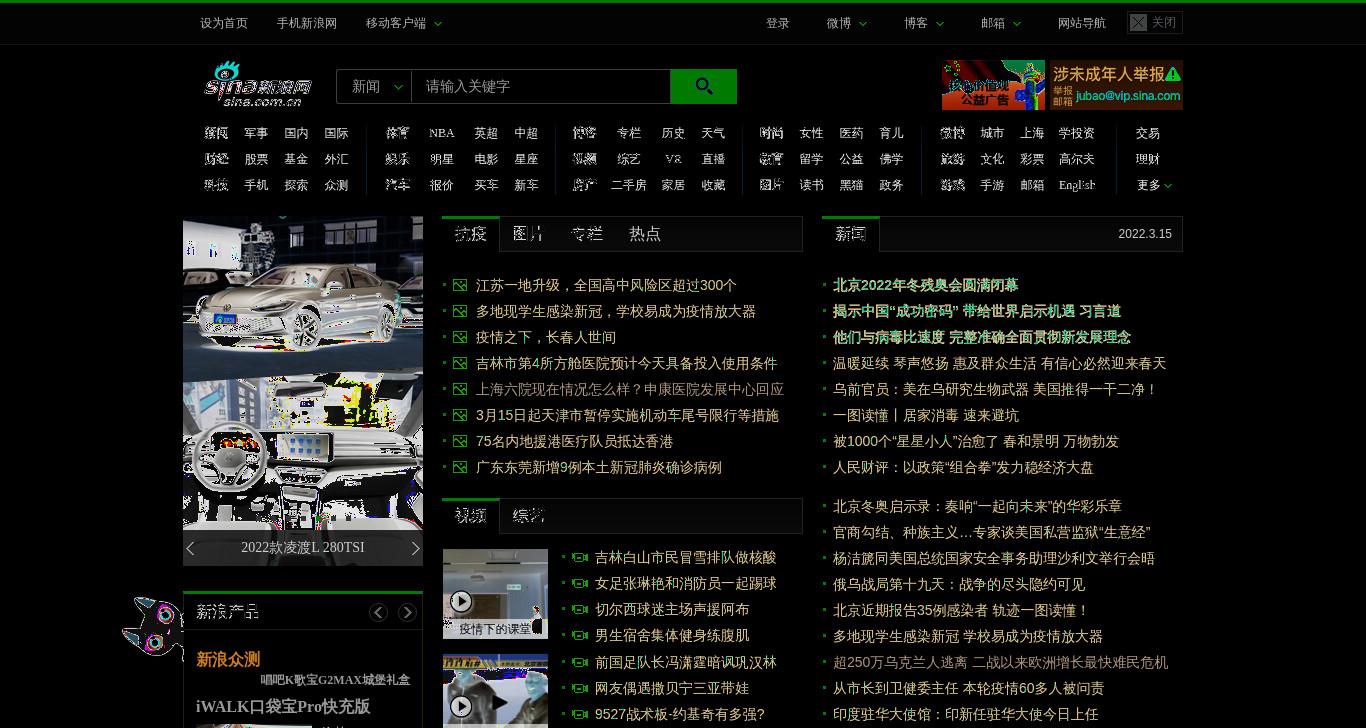1366x728 pixels.
Task: Open the NBA navigation link
Action: [442, 133]
